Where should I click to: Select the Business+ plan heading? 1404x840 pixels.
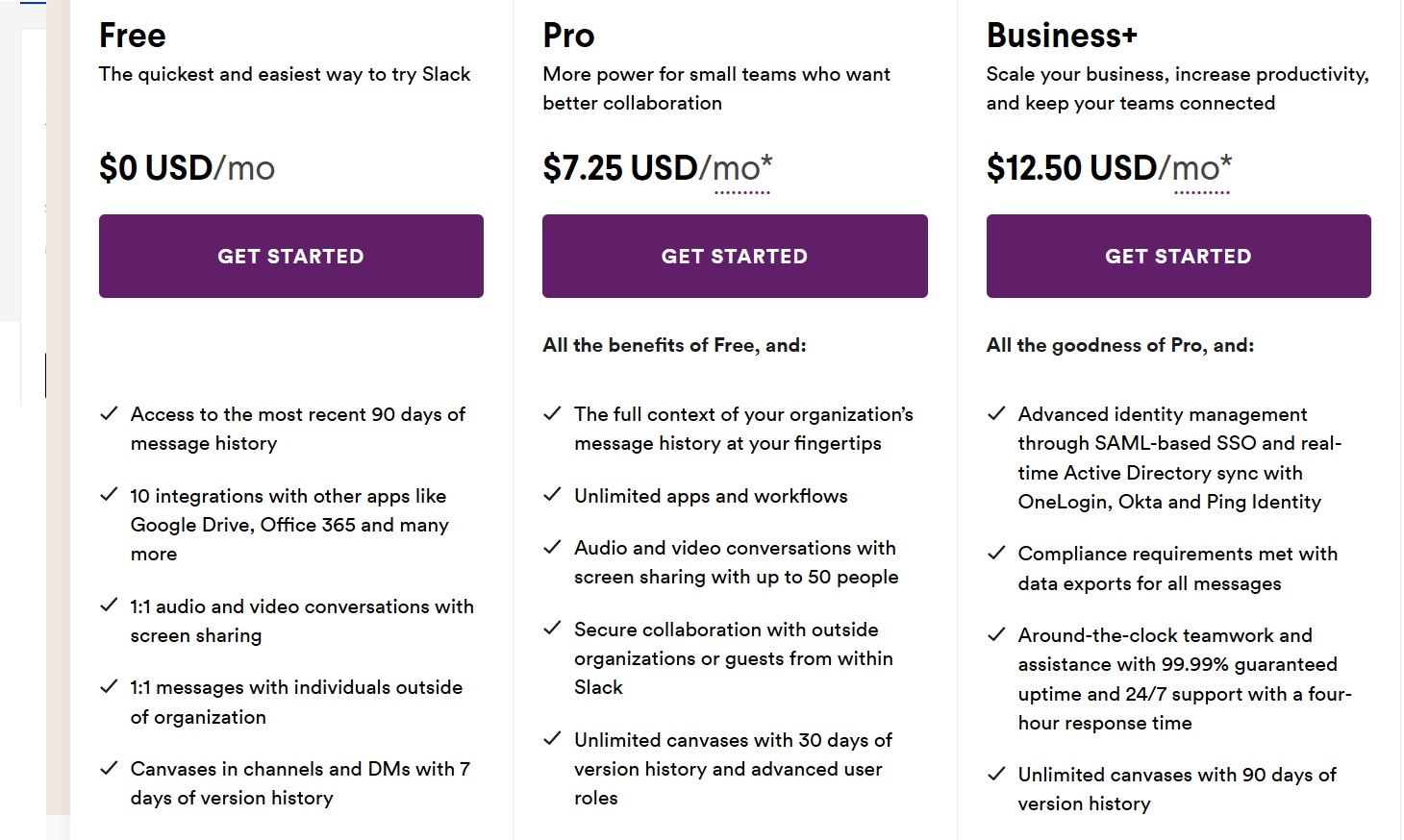click(x=1062, y=36)
